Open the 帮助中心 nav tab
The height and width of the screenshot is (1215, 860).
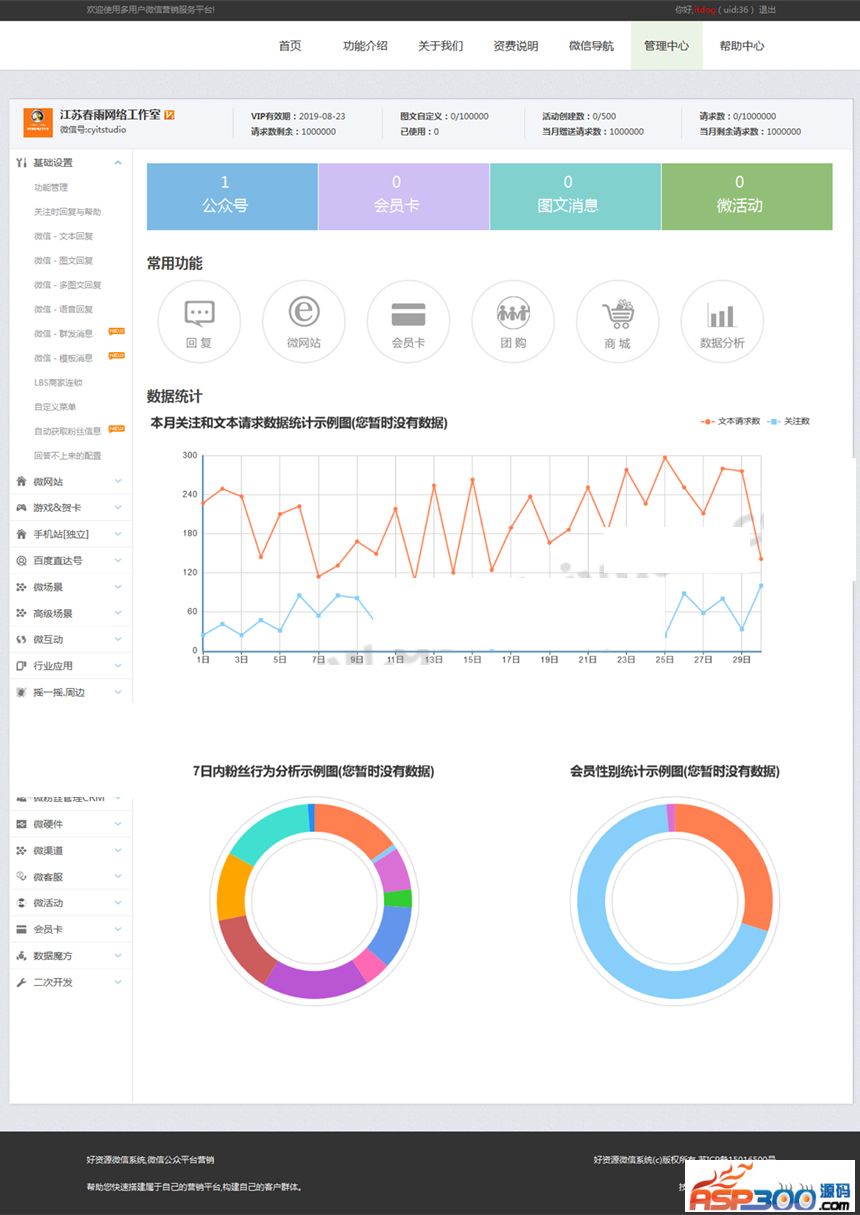pos(742,46)
